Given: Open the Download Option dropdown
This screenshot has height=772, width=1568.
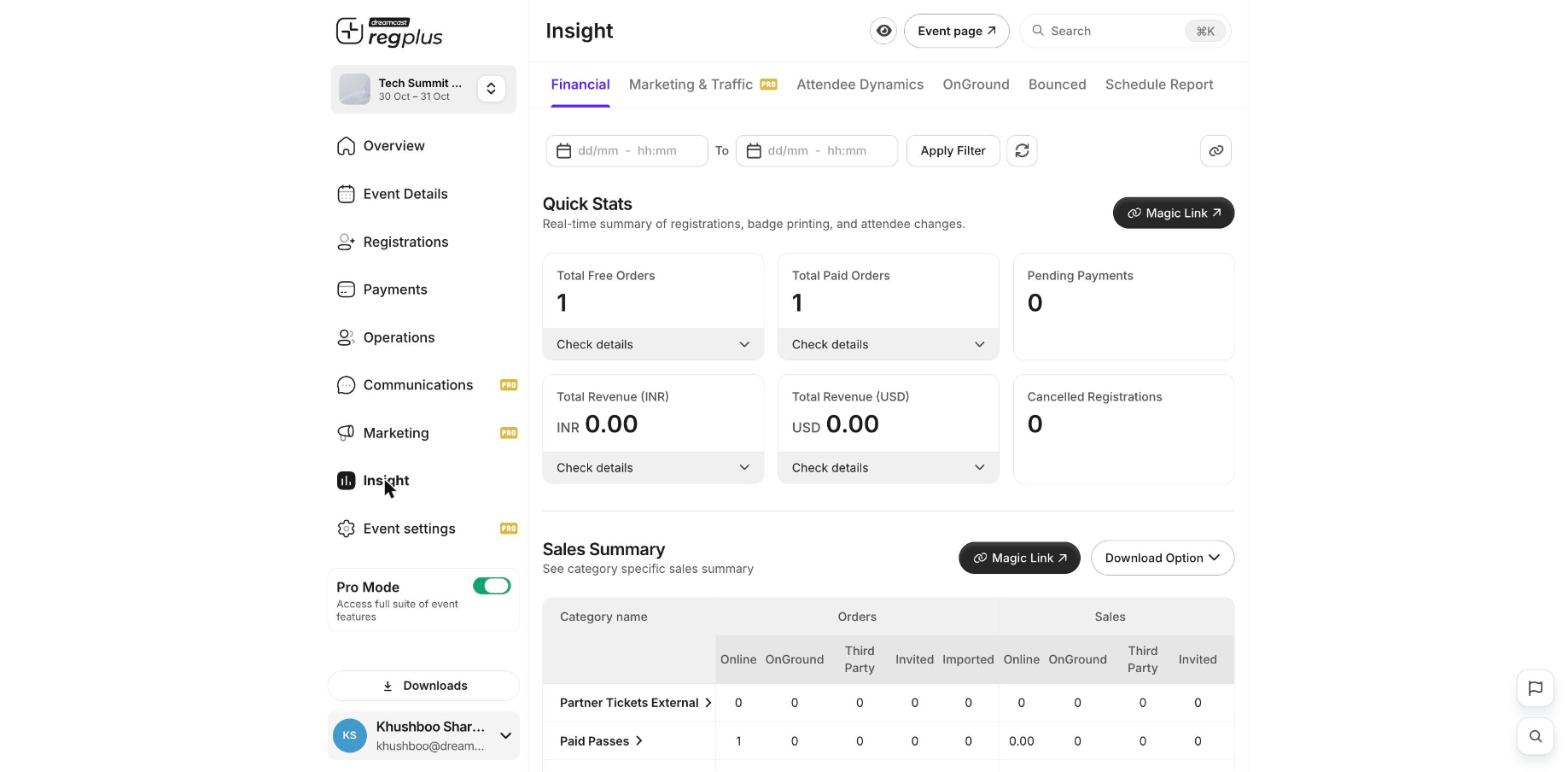Looking at the screenshot, I should [1163, 558].
